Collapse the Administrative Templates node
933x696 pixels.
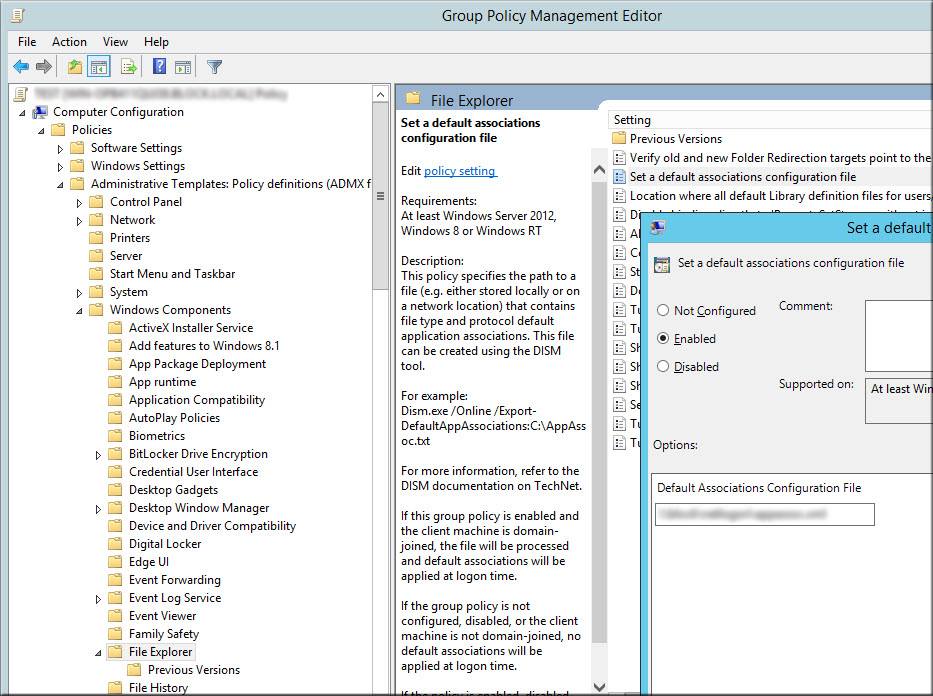[60, 185]
